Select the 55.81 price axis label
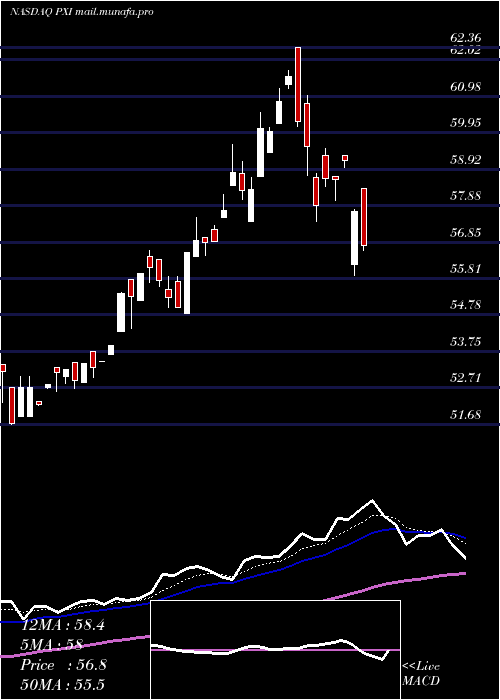Screen dimensions: 500x700 coord(465,268)
